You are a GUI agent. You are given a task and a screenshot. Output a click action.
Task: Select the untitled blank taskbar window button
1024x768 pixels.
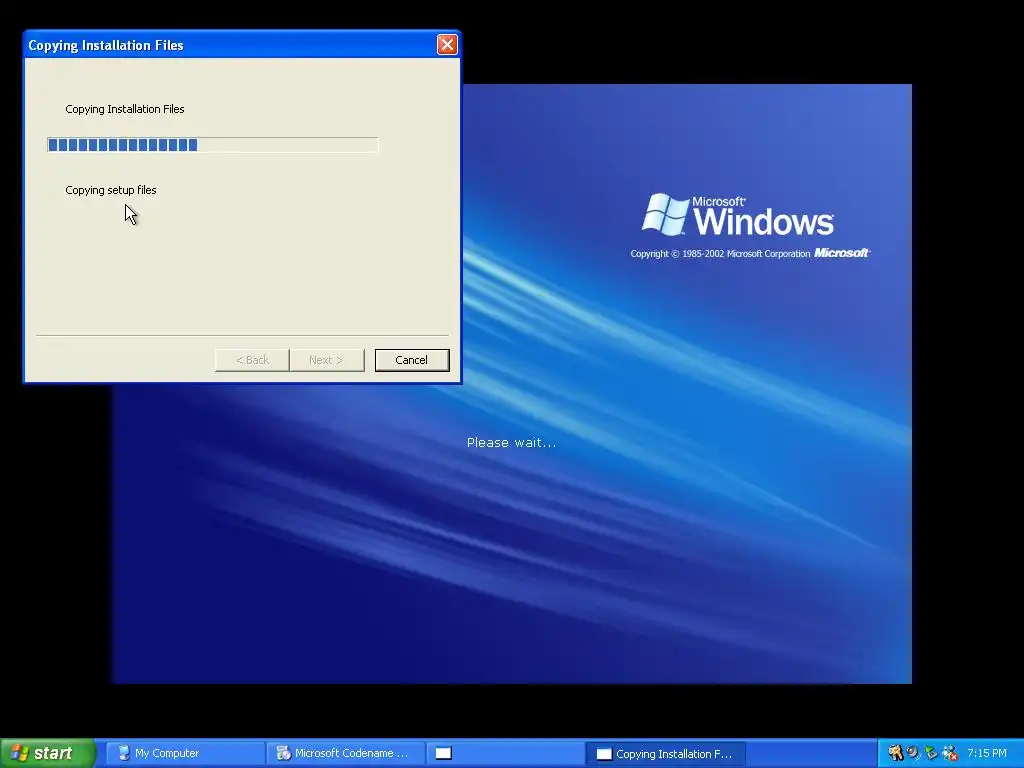pyautogui.click(x=505, y=753)
